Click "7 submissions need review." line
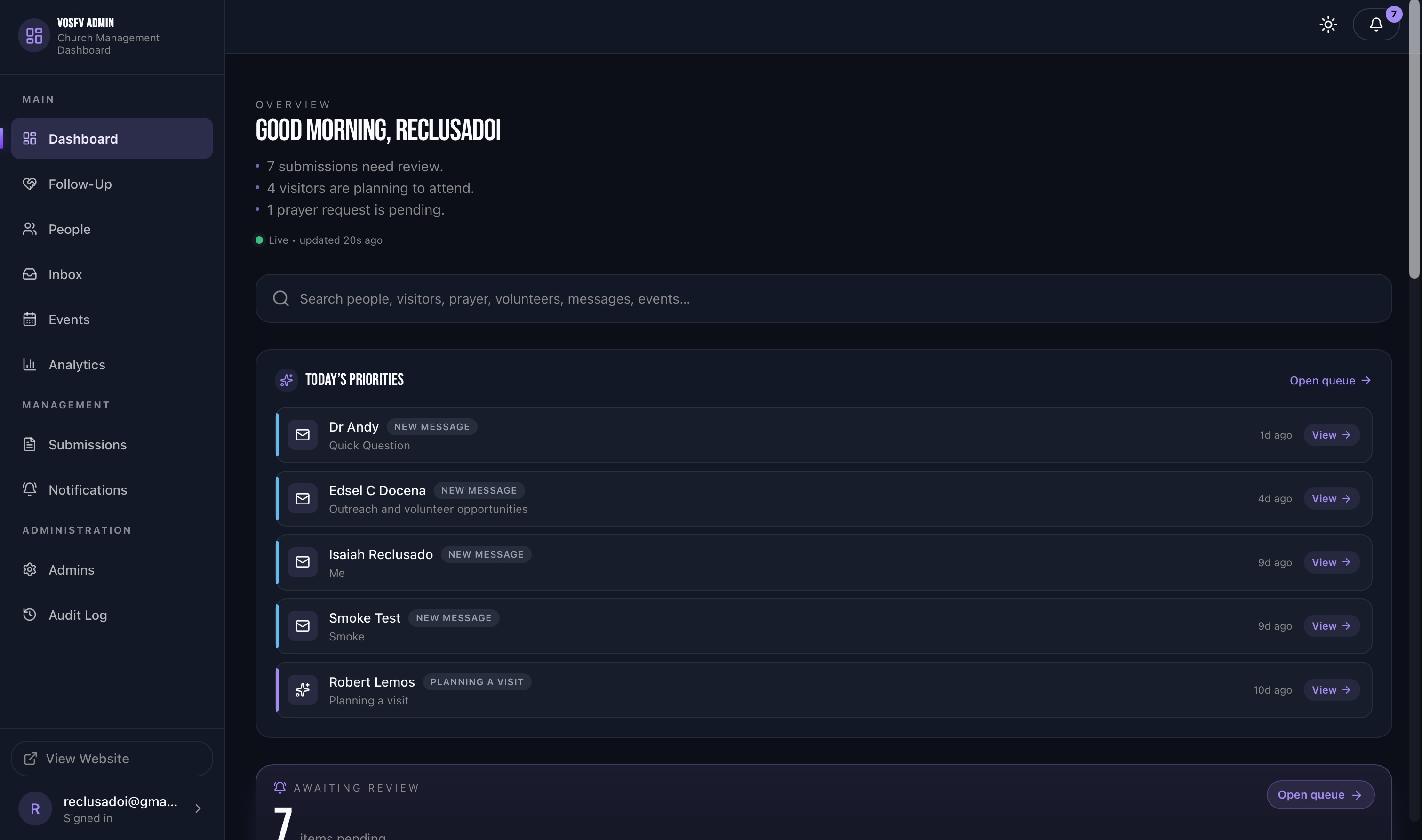This screenshot has width=1422, height=840. point(354,167)
